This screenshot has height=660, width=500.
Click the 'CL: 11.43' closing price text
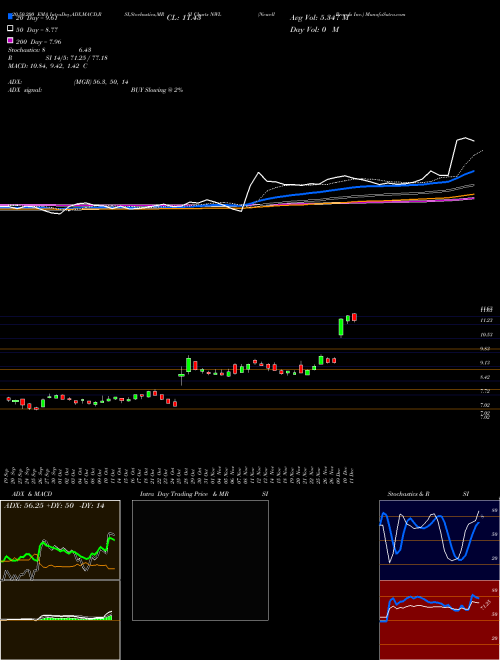coord(184,18)
